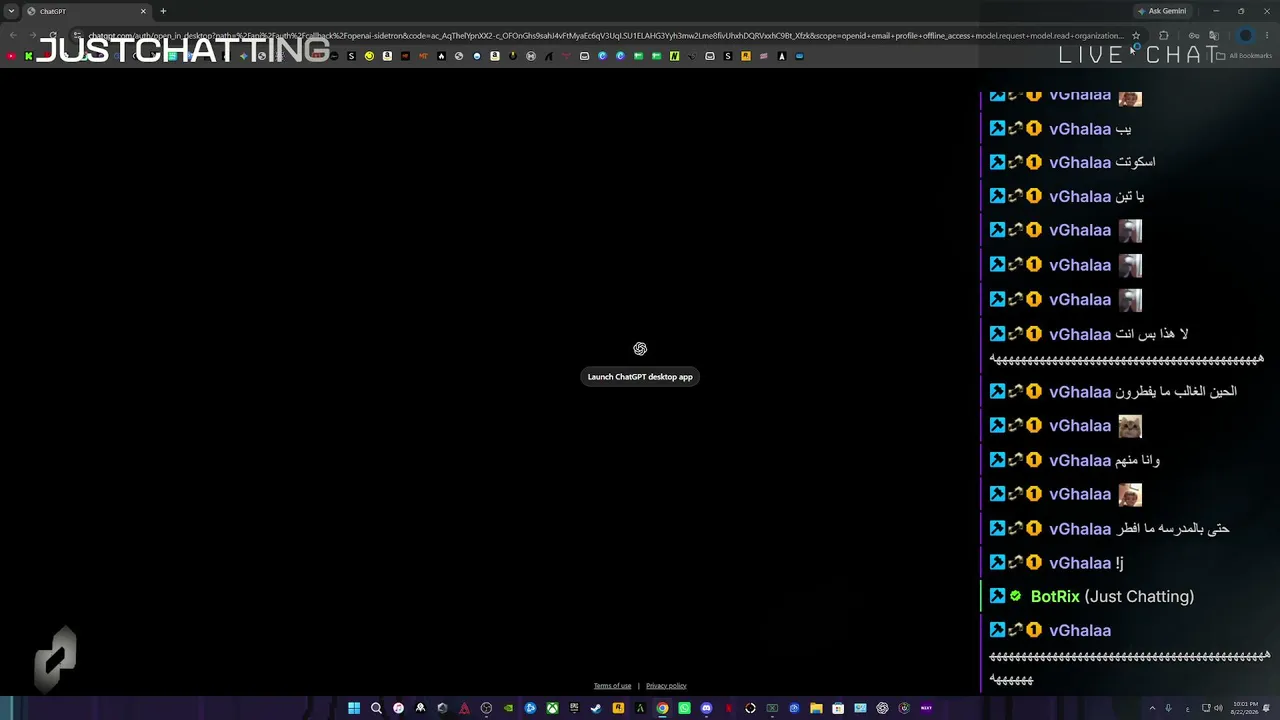Click the microphone icon in system tray
This screenshot has height=720, width=1280.
[x=1168, y=708]
